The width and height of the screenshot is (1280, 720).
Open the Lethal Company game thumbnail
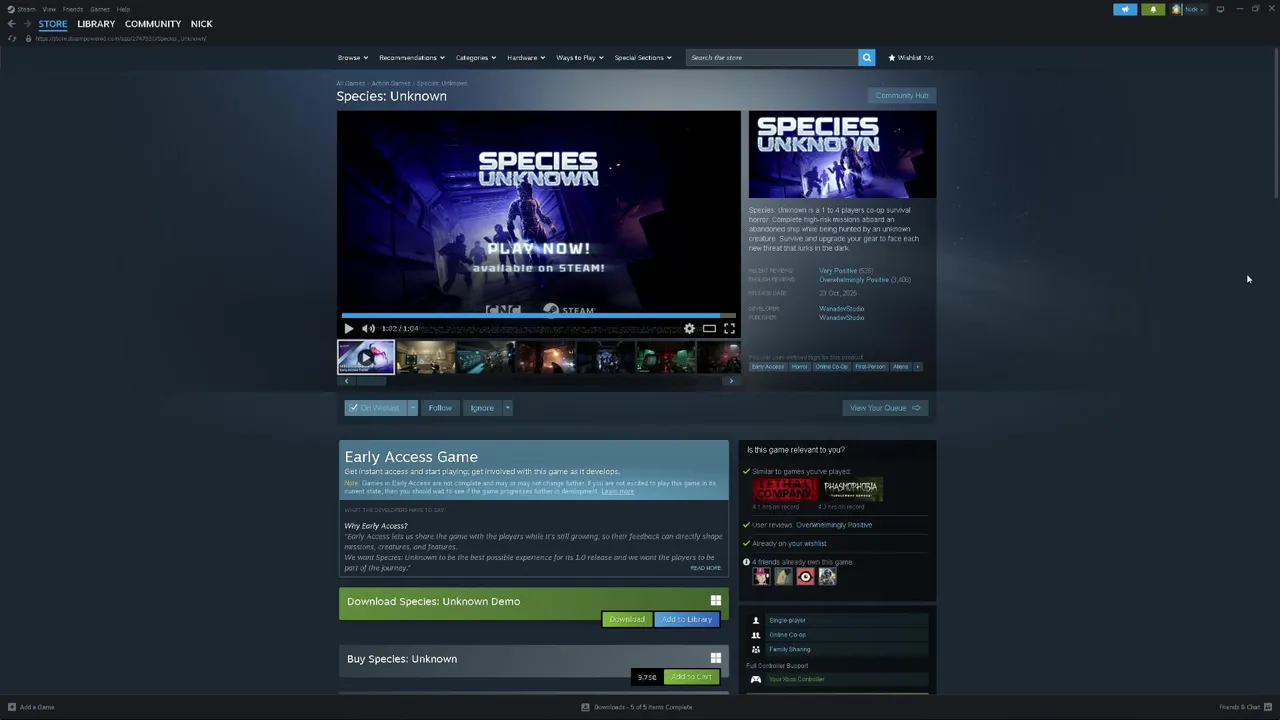coord(784,489)
